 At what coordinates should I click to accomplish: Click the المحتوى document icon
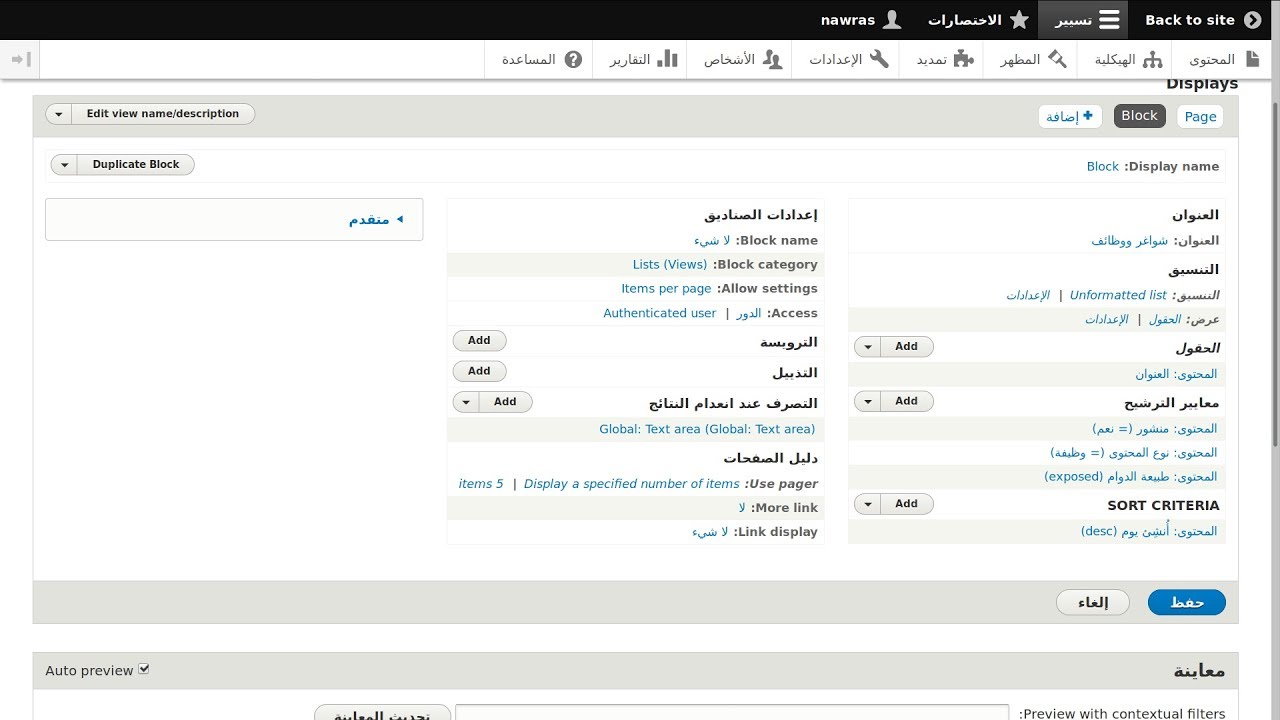[1252, 59]
